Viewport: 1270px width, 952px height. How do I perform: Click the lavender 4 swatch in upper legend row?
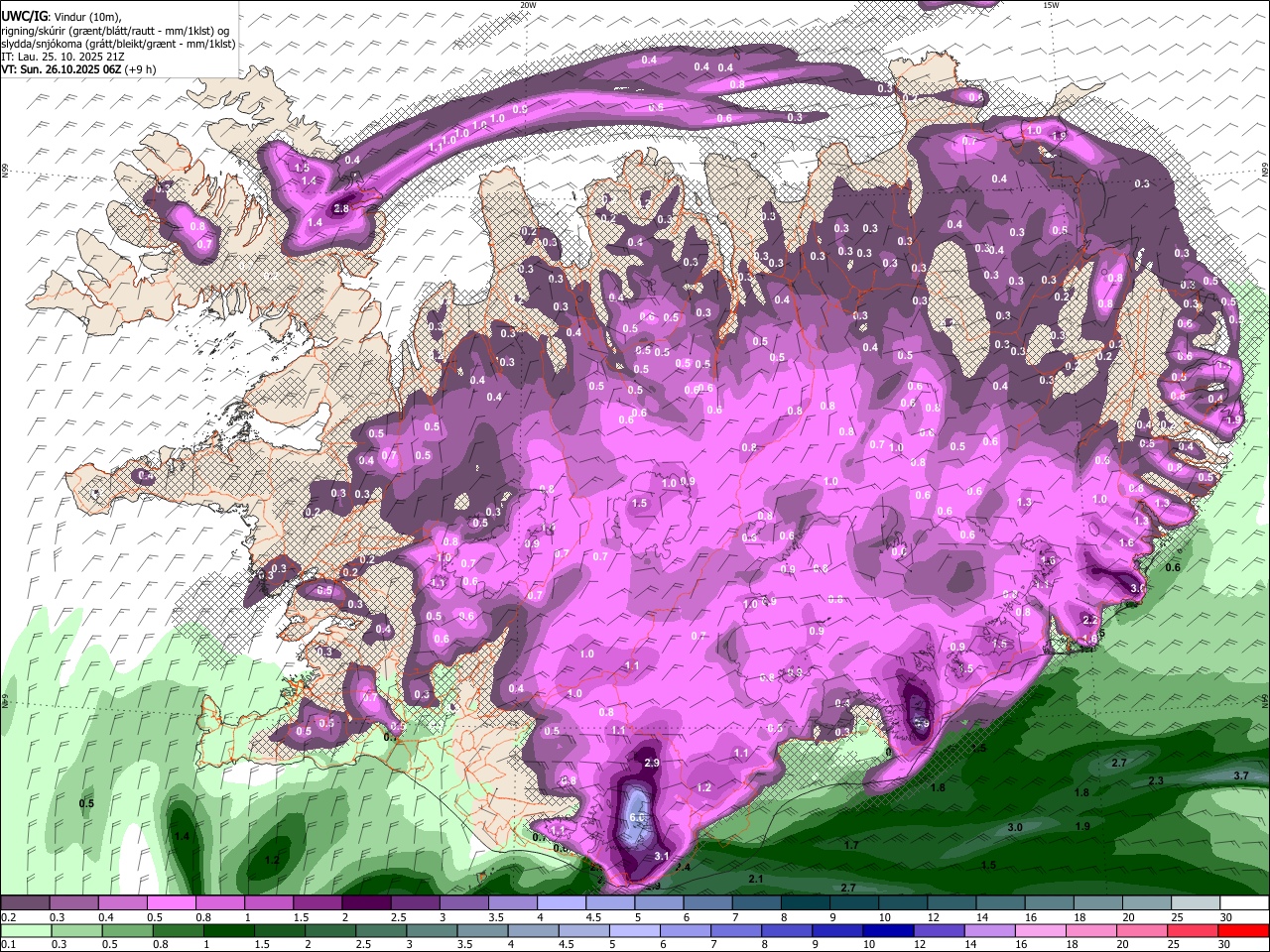pos(561,903)
